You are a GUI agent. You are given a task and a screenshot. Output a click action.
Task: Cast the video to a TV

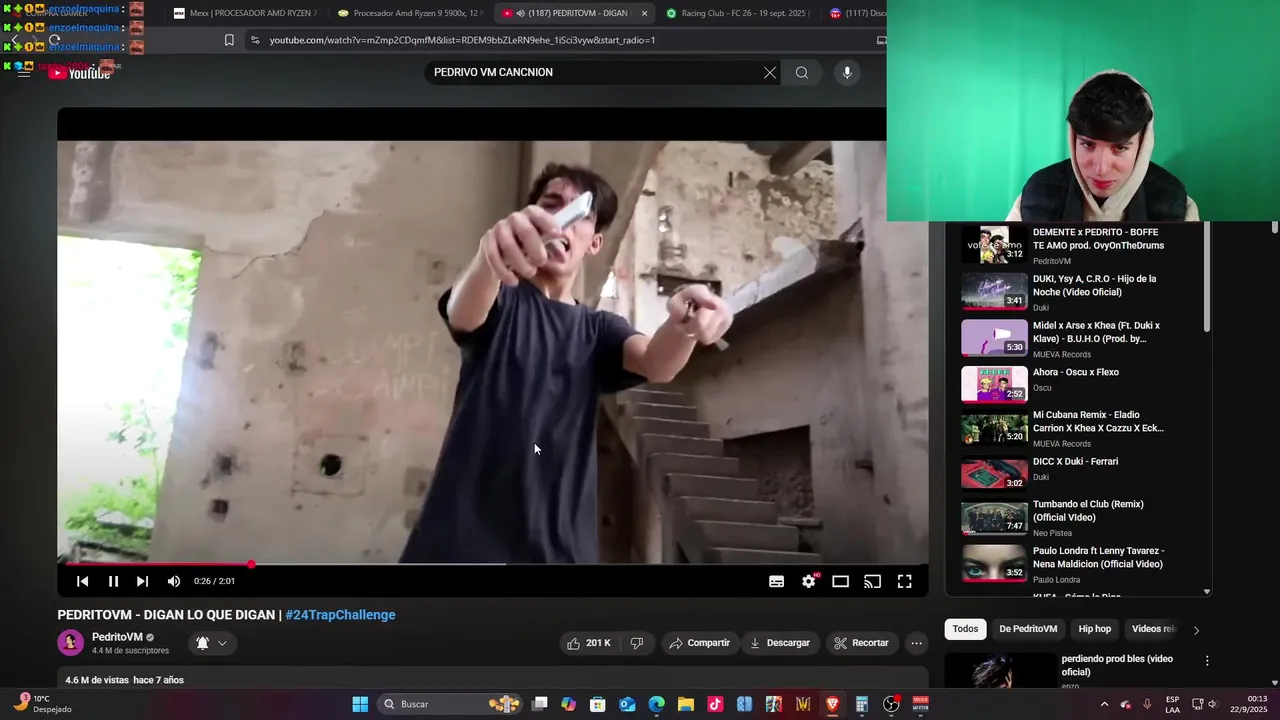click(x=872, y=581)
